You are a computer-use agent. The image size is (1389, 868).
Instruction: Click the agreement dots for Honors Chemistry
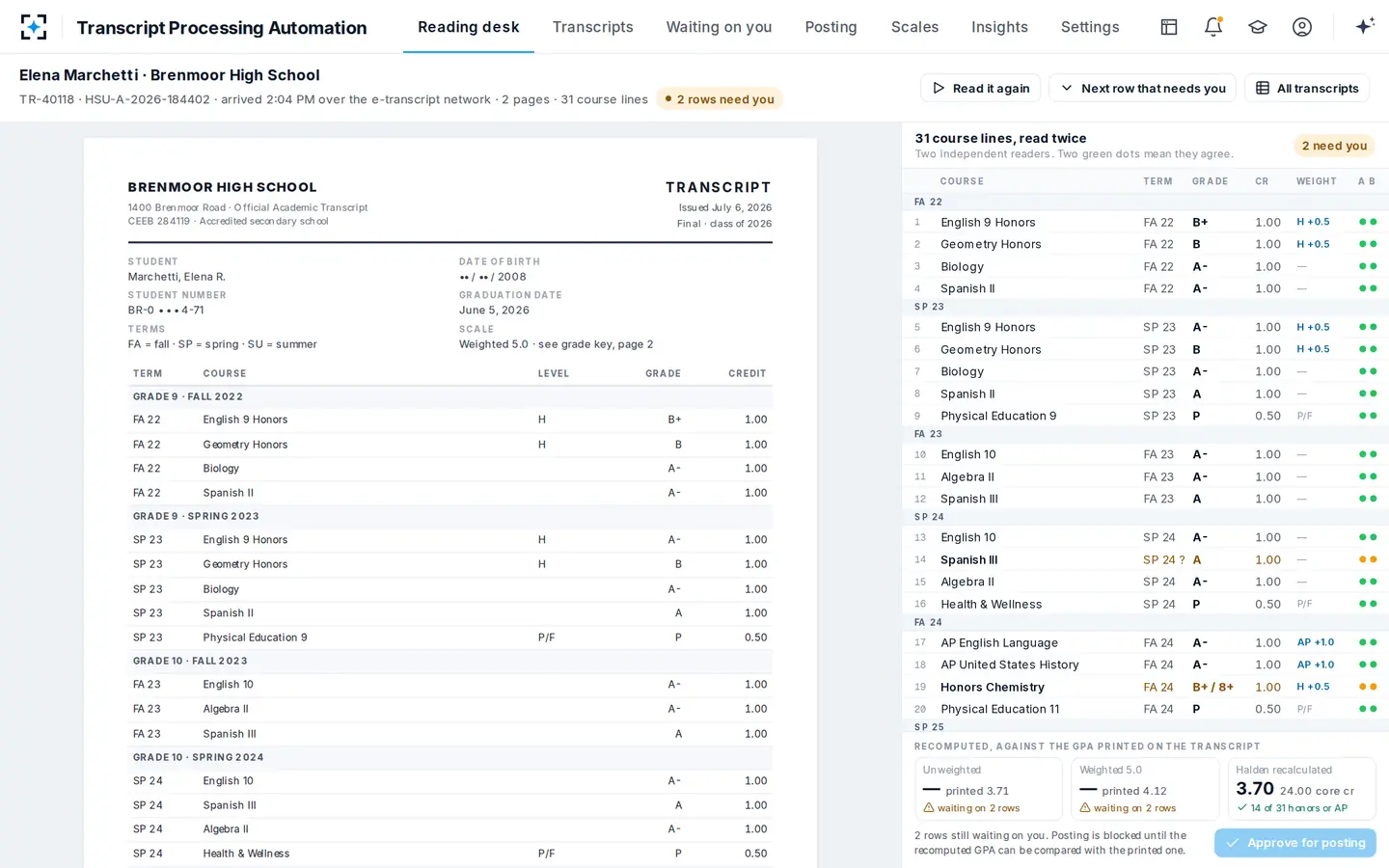coord(1368,687)
